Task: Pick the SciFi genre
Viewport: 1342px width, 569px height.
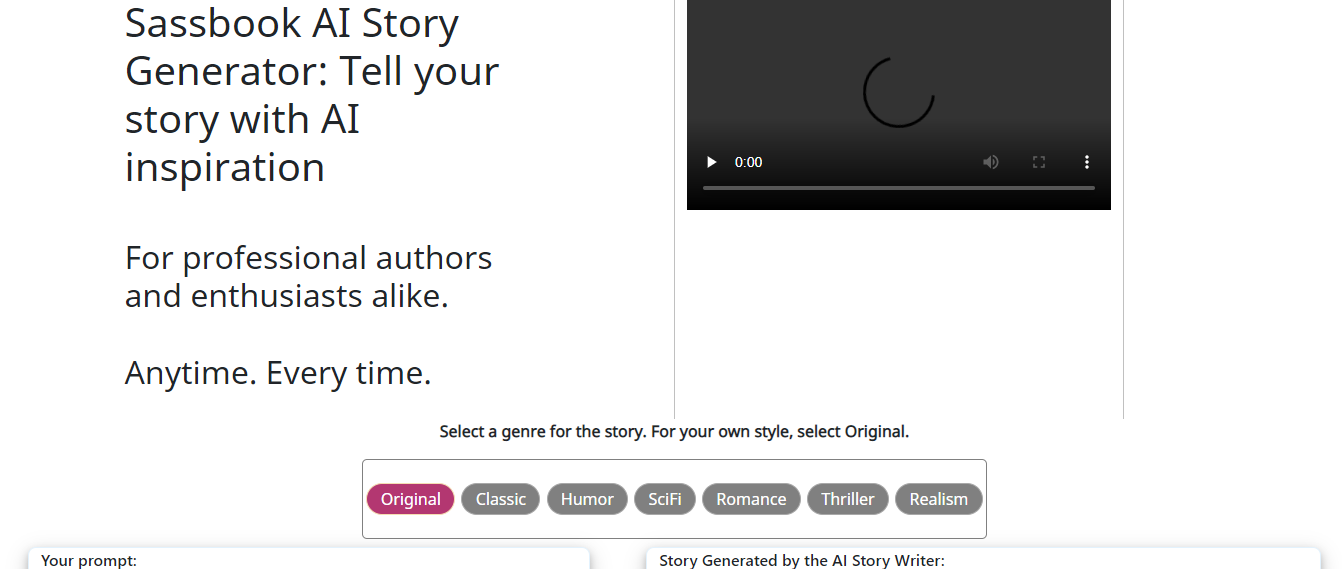Action: tap(665, 499)
